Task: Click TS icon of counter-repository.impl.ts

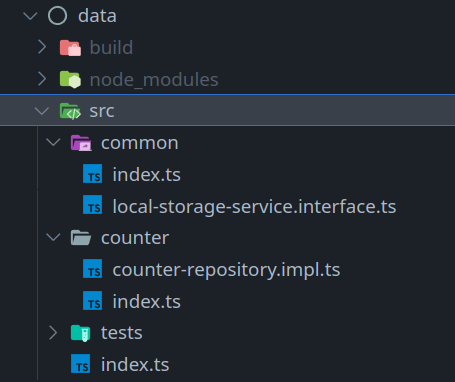Action: tap(93, 270)
